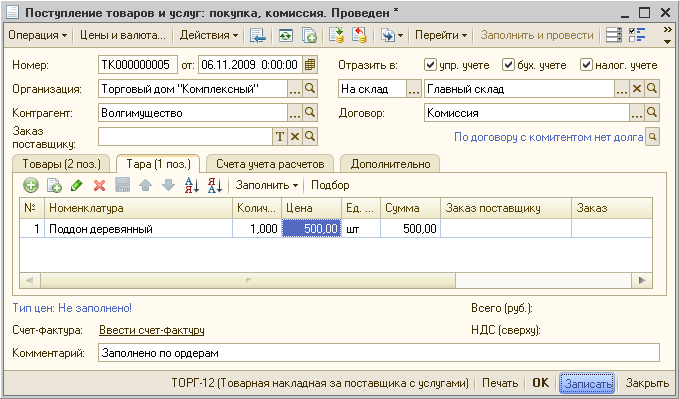
Task: Click magnifier icon of Договор field
Action: 652,113
